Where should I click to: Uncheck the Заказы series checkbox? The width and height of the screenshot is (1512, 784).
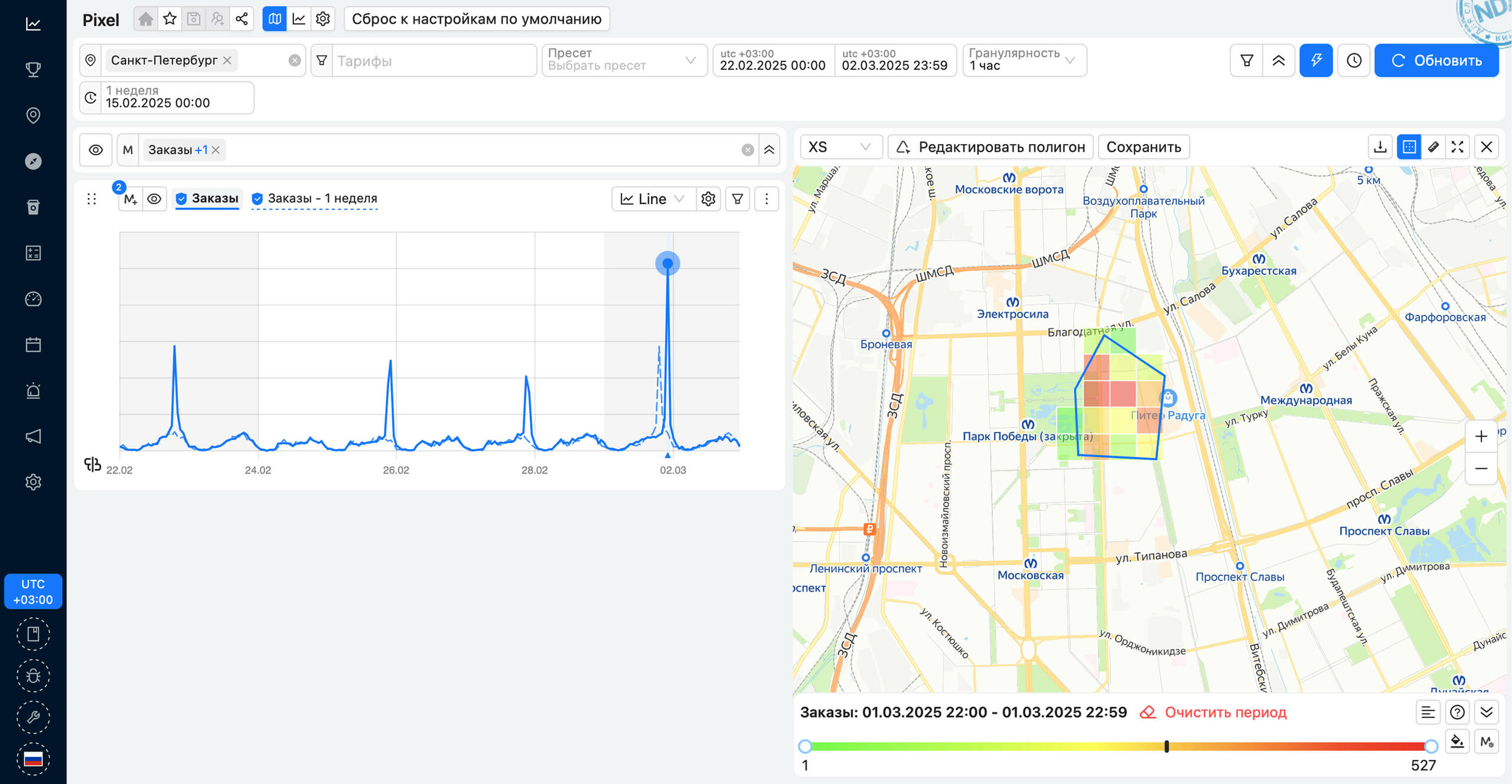182,199
